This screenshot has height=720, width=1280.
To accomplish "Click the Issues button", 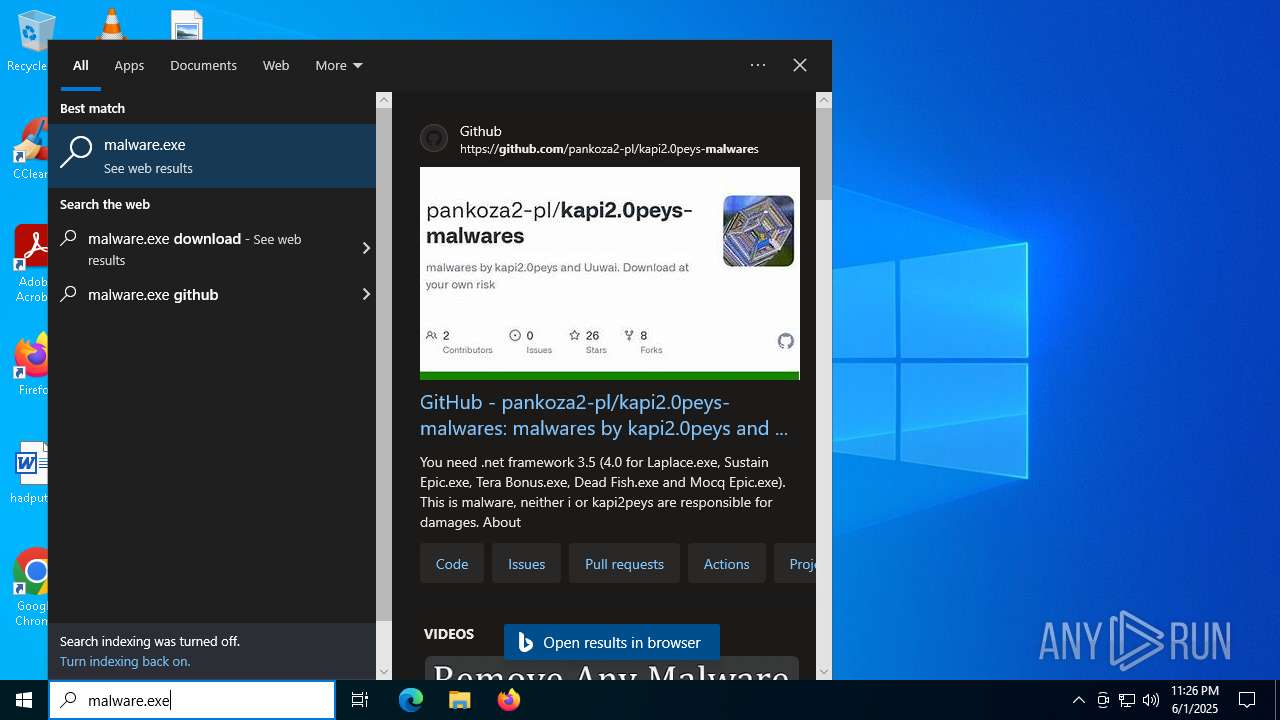I will click(526, 564).
